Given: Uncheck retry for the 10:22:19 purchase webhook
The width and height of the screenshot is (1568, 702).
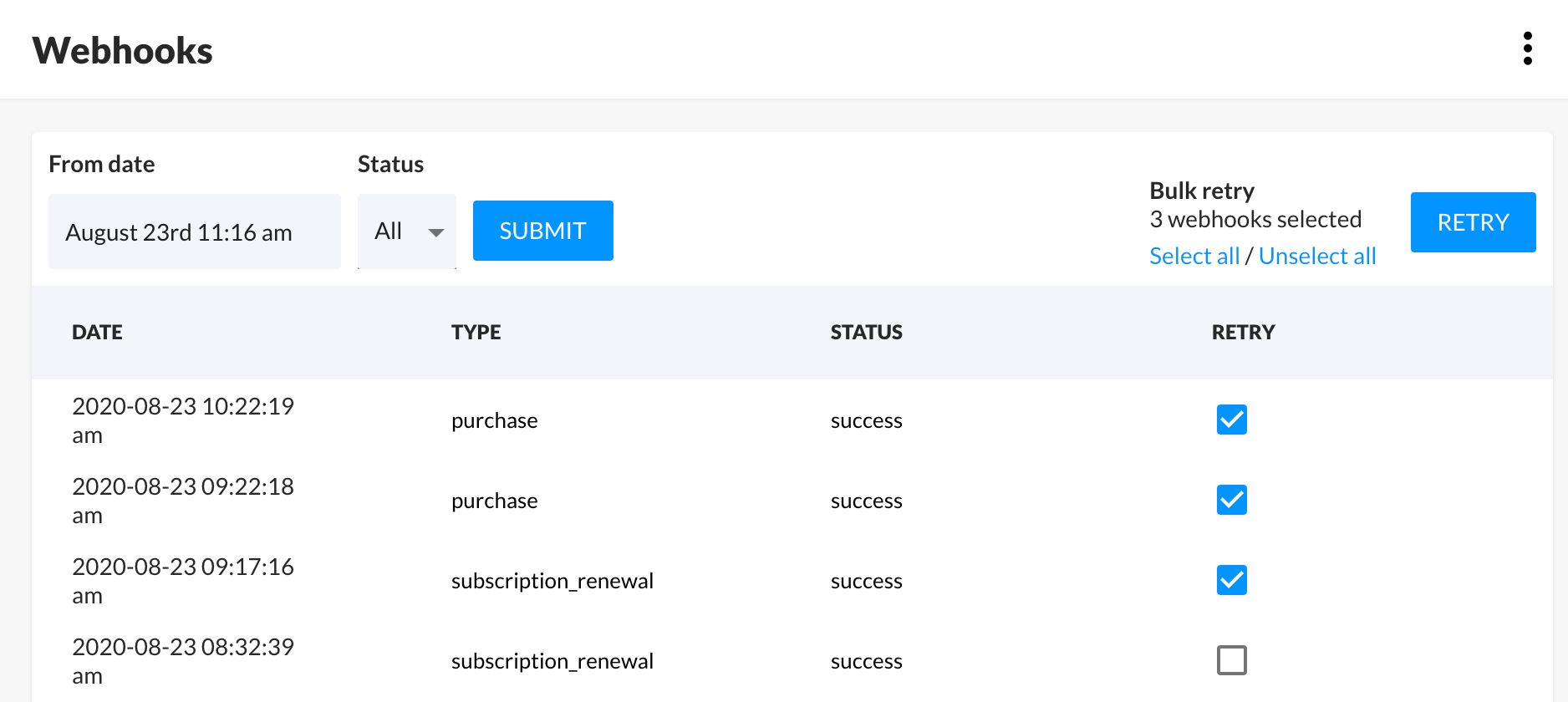Looking at the screenshot, I should pyautogui.click(x=1231, y=420).
